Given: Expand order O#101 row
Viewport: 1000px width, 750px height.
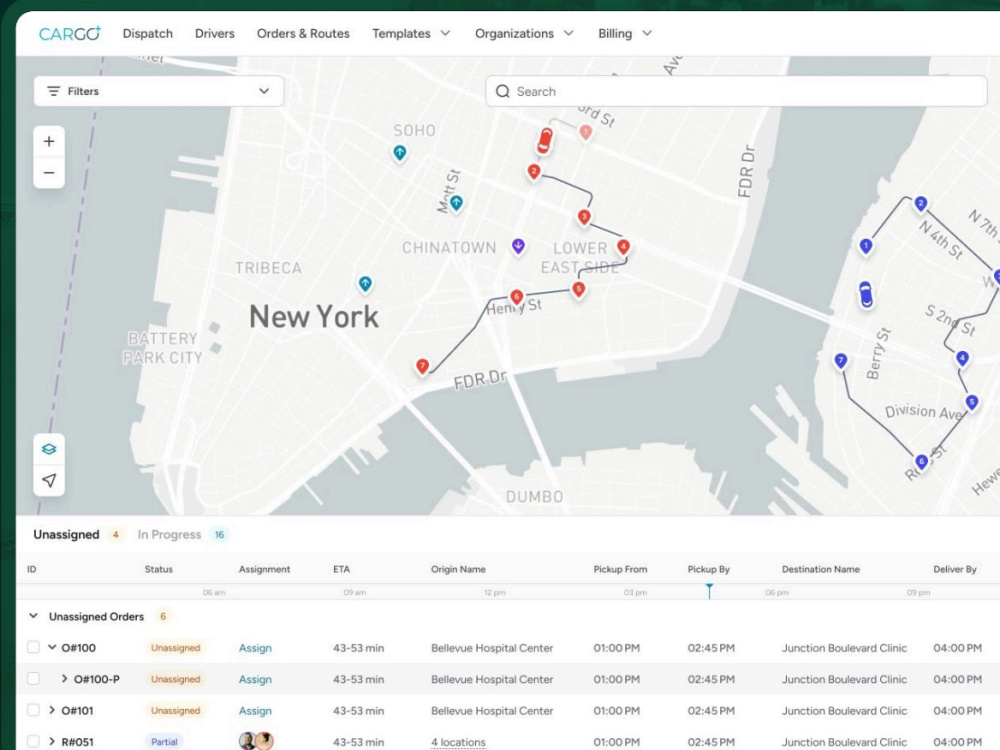Looking at the screenshot, I should (x=52, y=710).
